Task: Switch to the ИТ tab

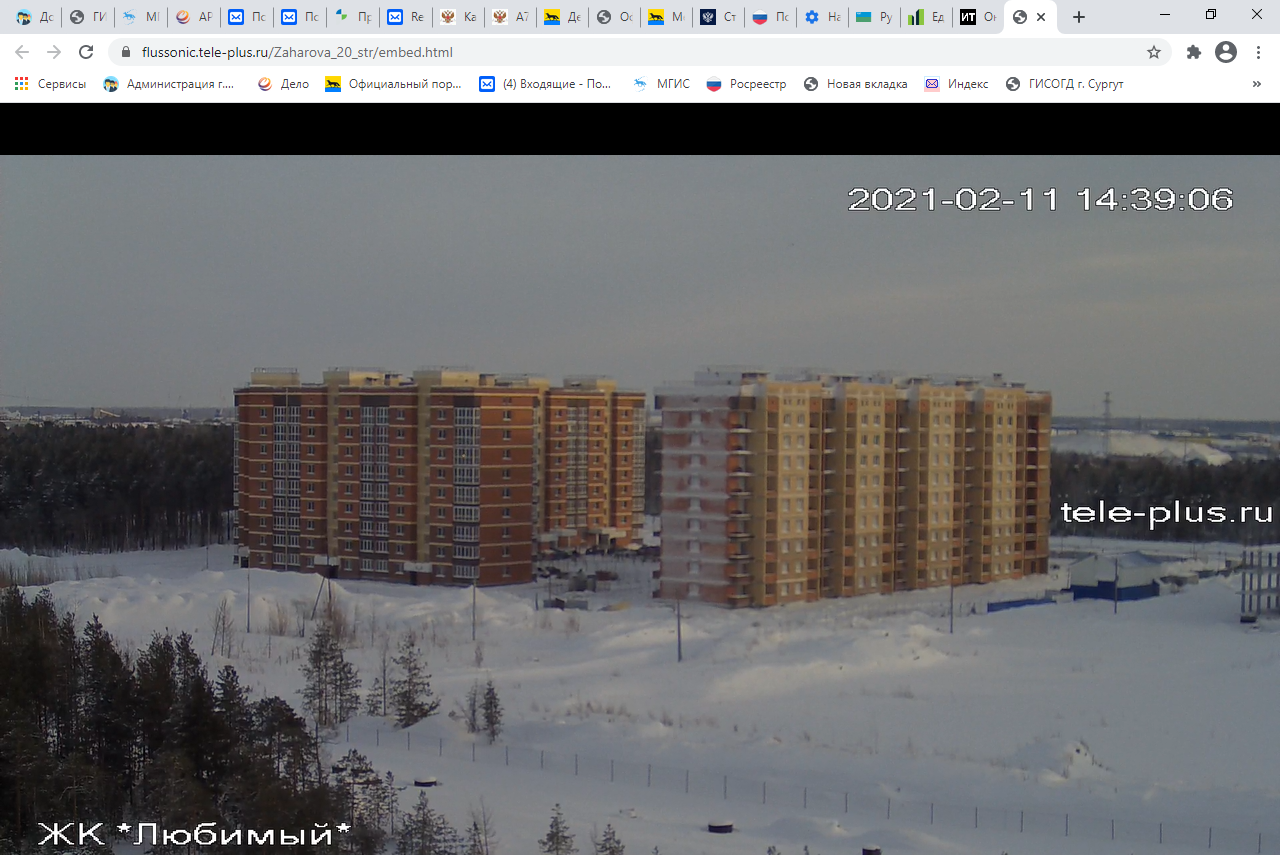Action: pyautogui.click(x=976, y=17)
